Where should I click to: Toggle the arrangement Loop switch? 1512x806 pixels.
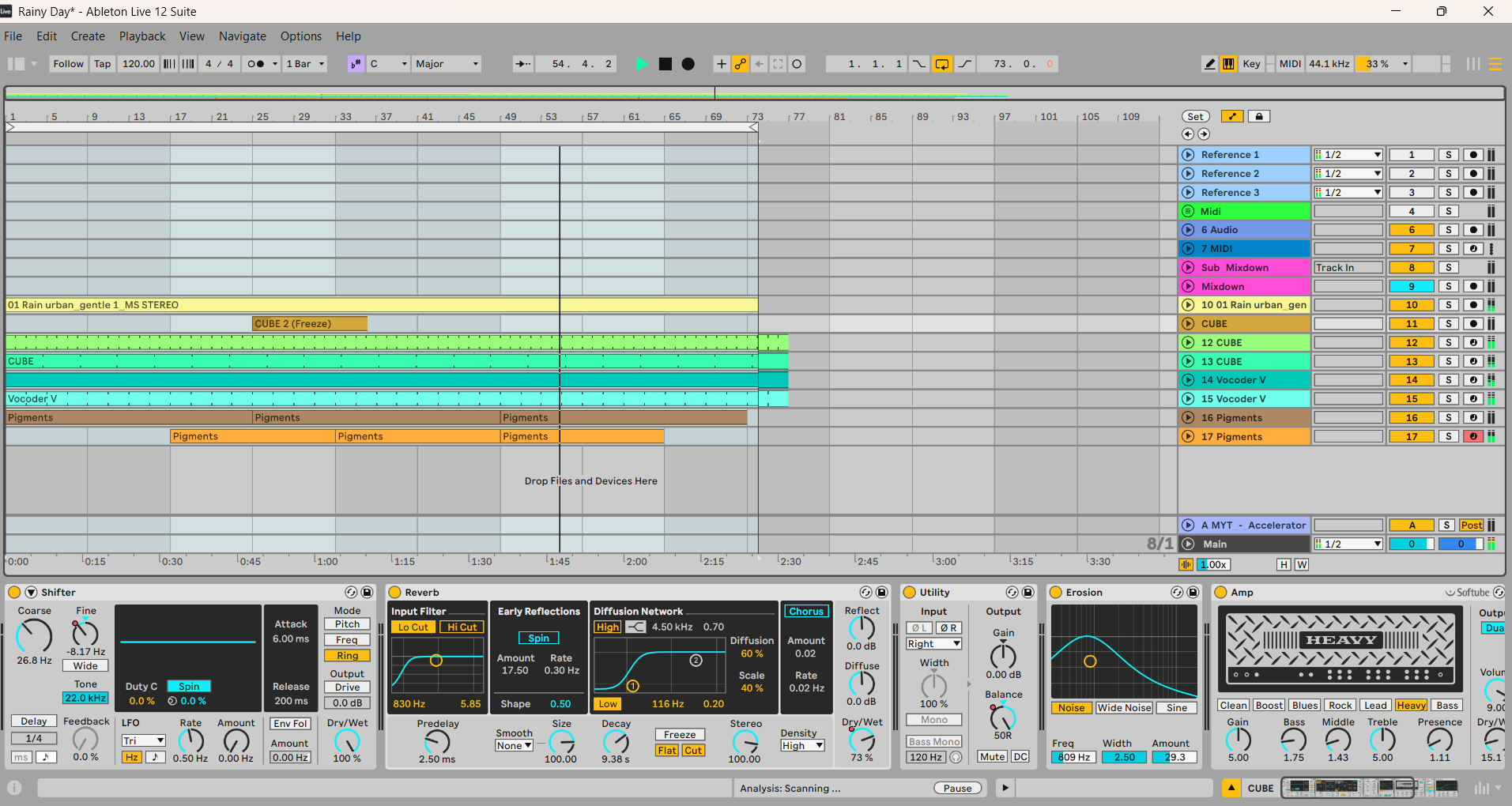pyautogui.click(x=942, y=64)
